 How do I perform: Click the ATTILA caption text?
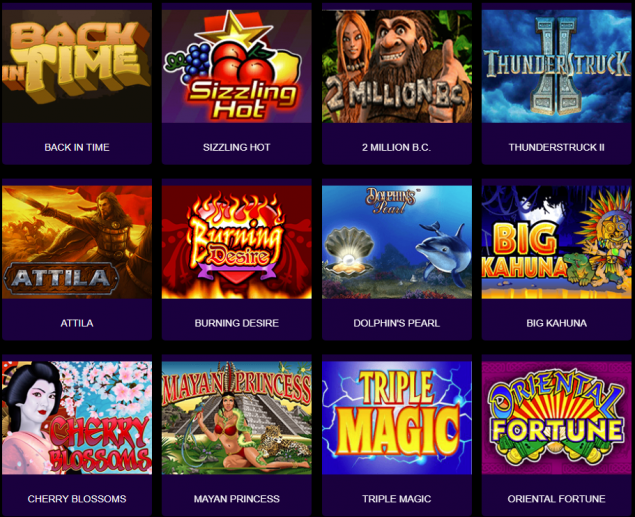[x=77, y=323]
